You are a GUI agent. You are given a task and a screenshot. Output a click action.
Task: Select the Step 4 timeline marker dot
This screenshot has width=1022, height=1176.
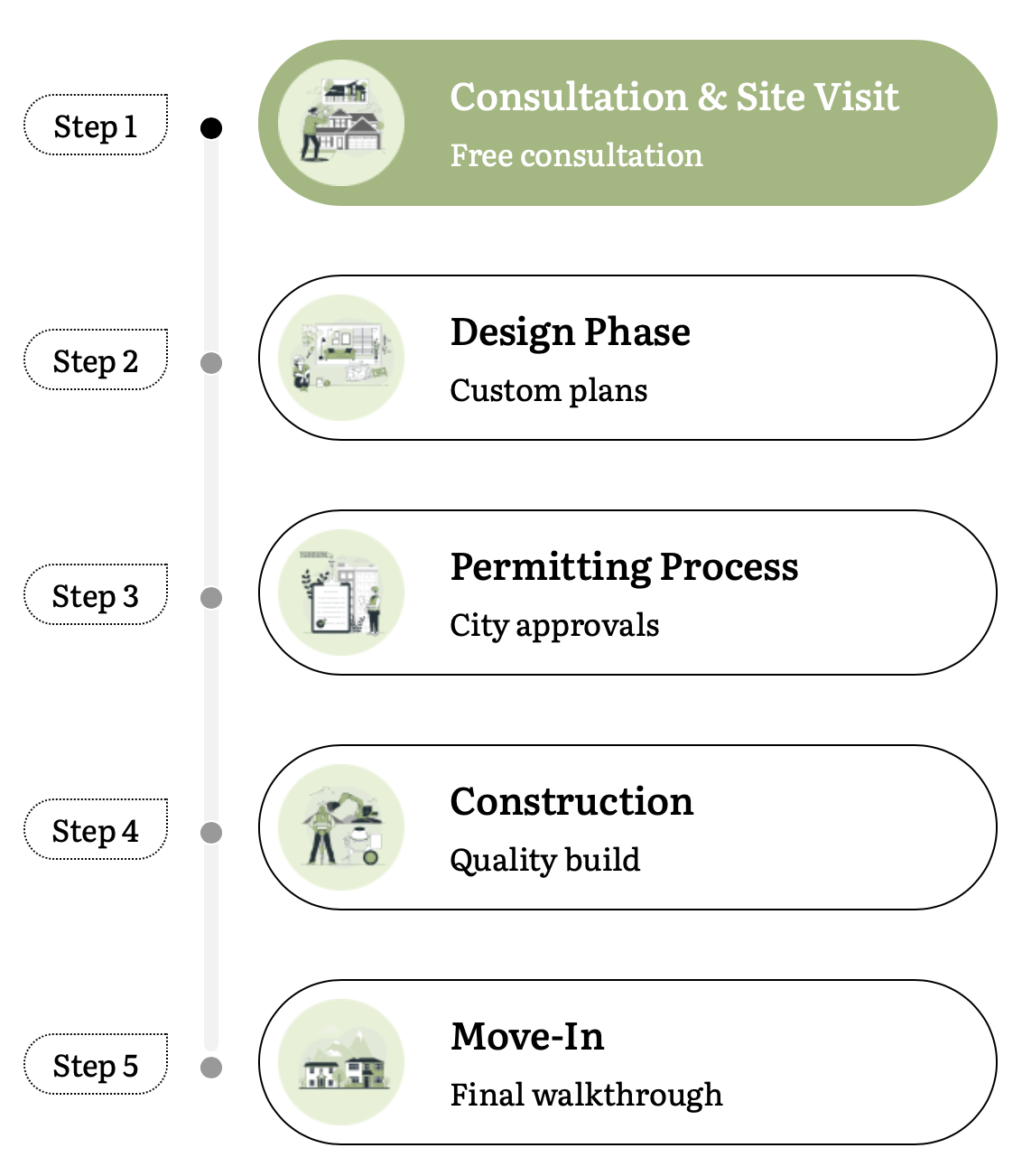tap(211, 833)
